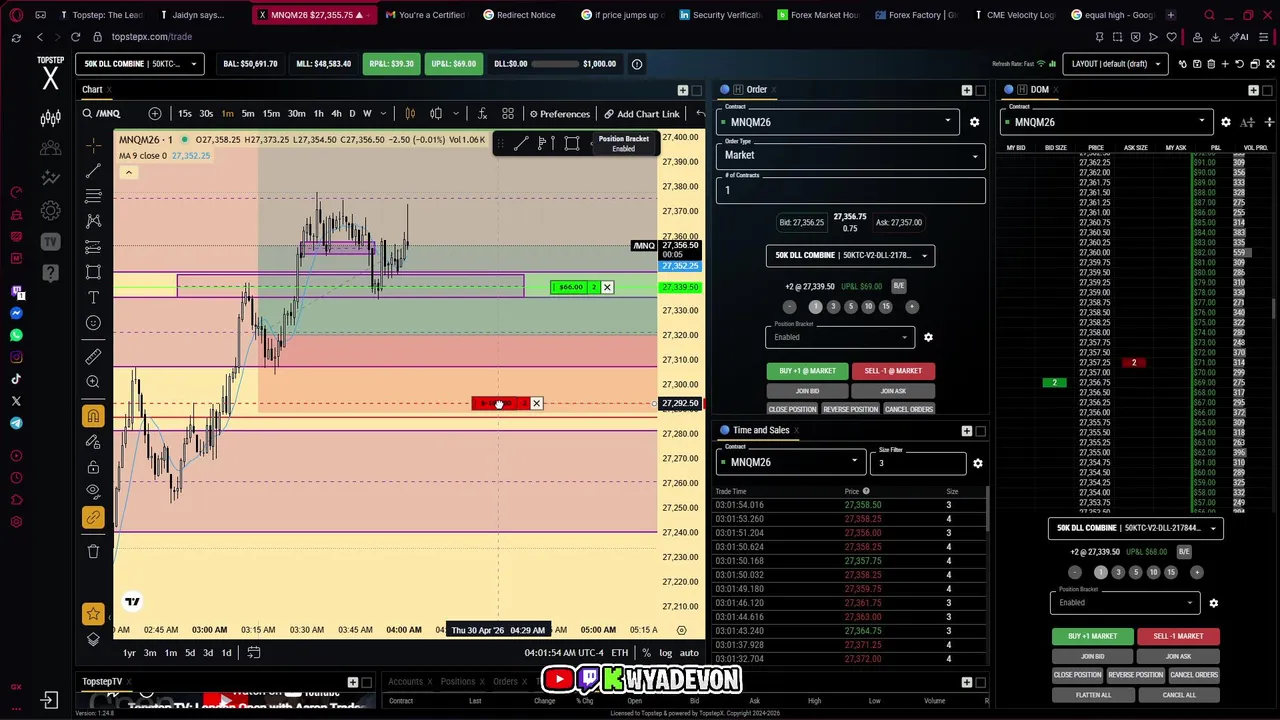Click the number of contracts field
Image resolution: width=1280 pixels, height=720 pixels.
851,188
